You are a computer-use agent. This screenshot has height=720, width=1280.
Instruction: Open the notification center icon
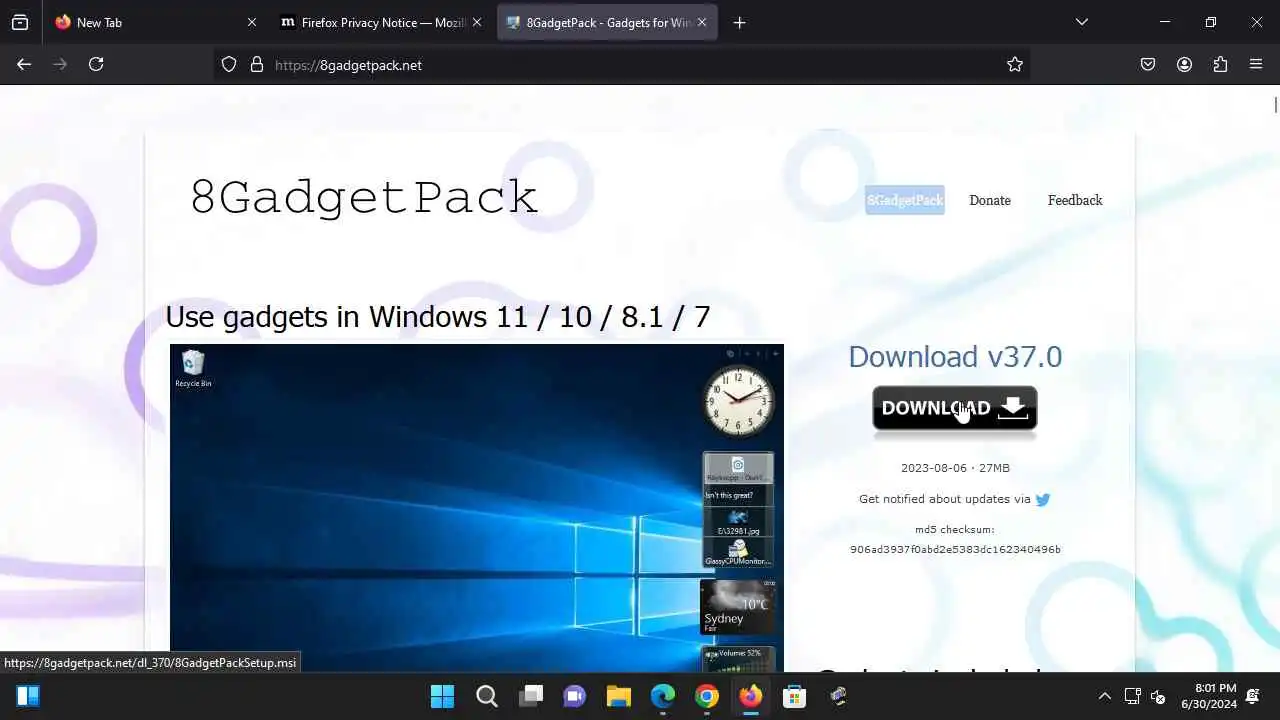click(1253, 696)
